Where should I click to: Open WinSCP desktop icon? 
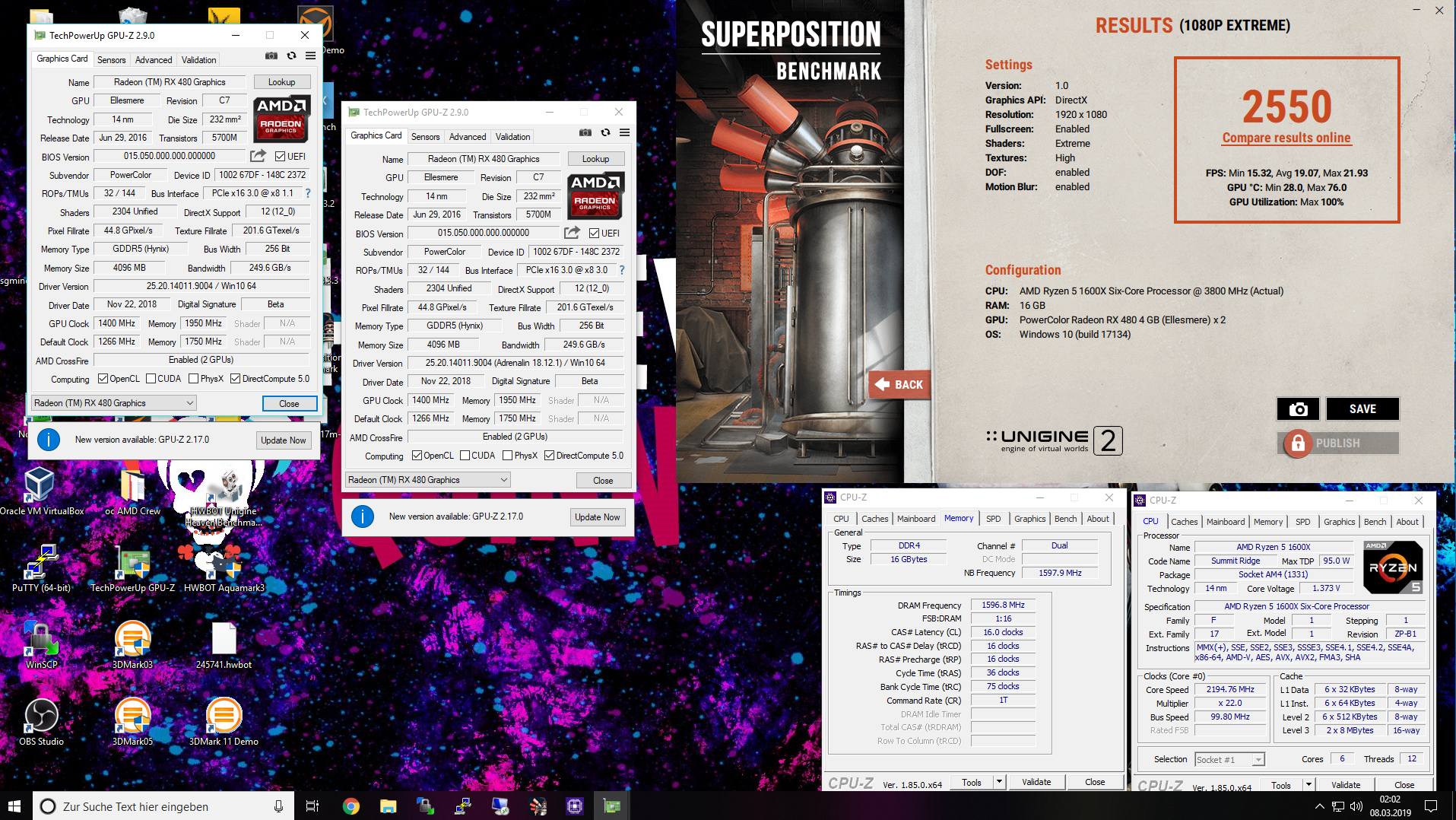(40, 645)
